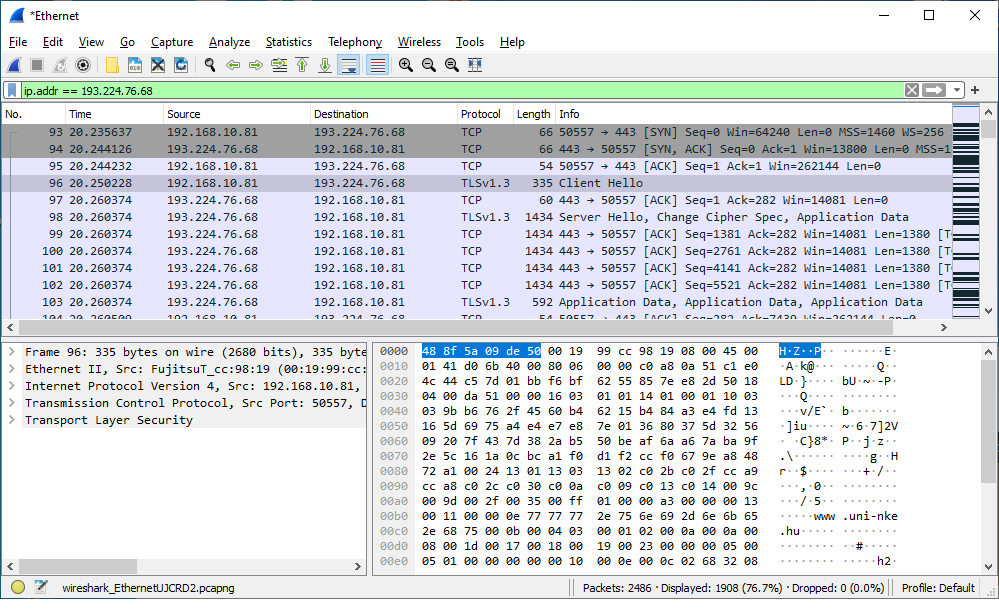Open the Statistics menu
The height and width of the screenshot is (614, 999).
pyautogui.click(x=289, y=42)
